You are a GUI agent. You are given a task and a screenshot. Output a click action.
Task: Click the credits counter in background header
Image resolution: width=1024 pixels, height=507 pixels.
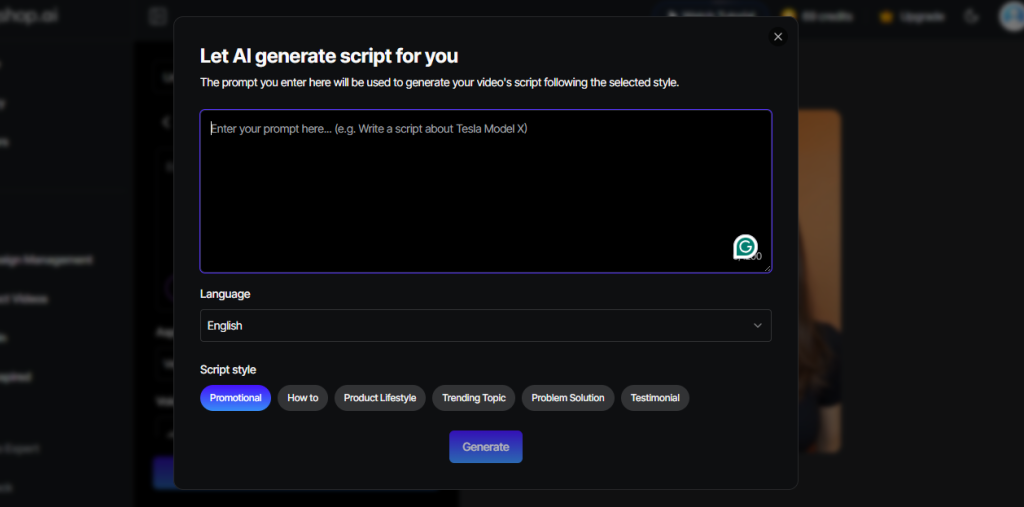(818, 16)
